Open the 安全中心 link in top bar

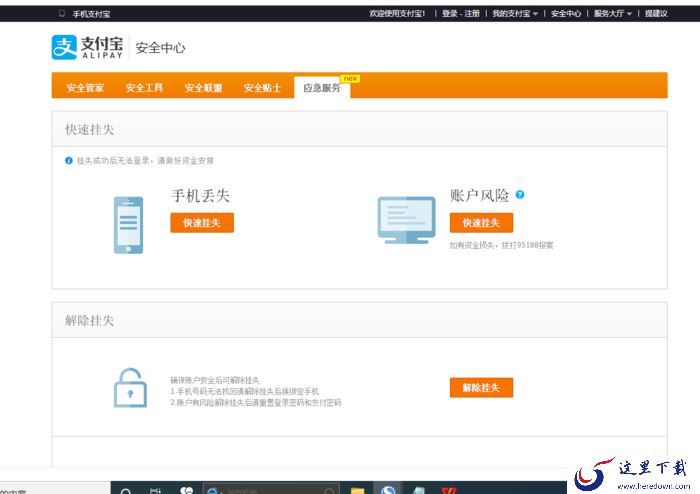point(566,13)
